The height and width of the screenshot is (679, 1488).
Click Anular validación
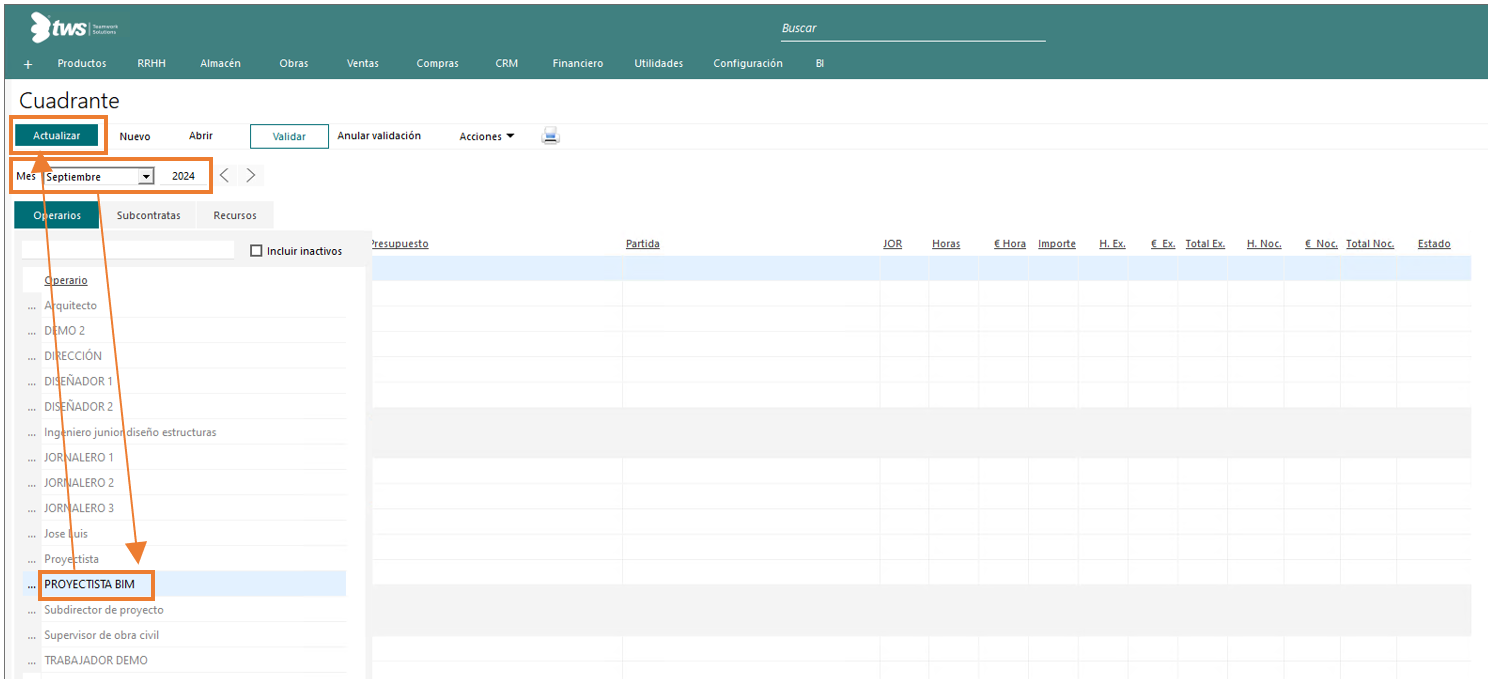[379, 136]
